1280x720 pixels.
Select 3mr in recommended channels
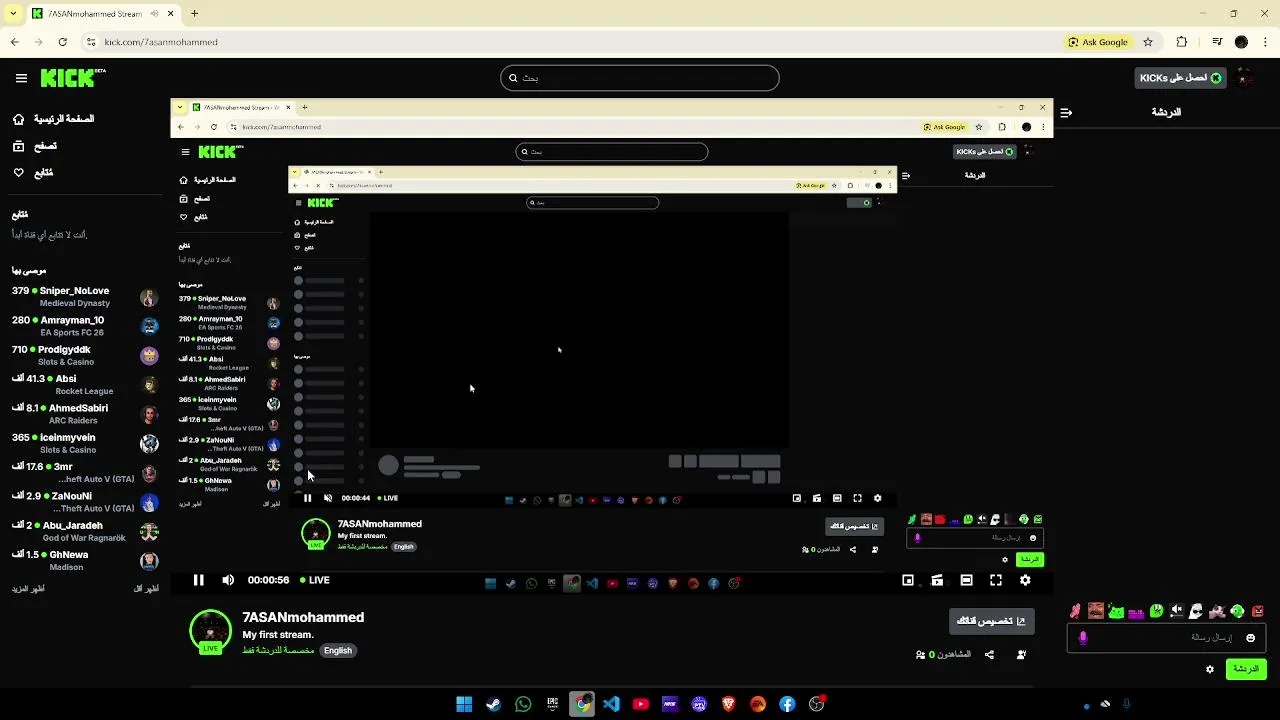pos(85,473)
